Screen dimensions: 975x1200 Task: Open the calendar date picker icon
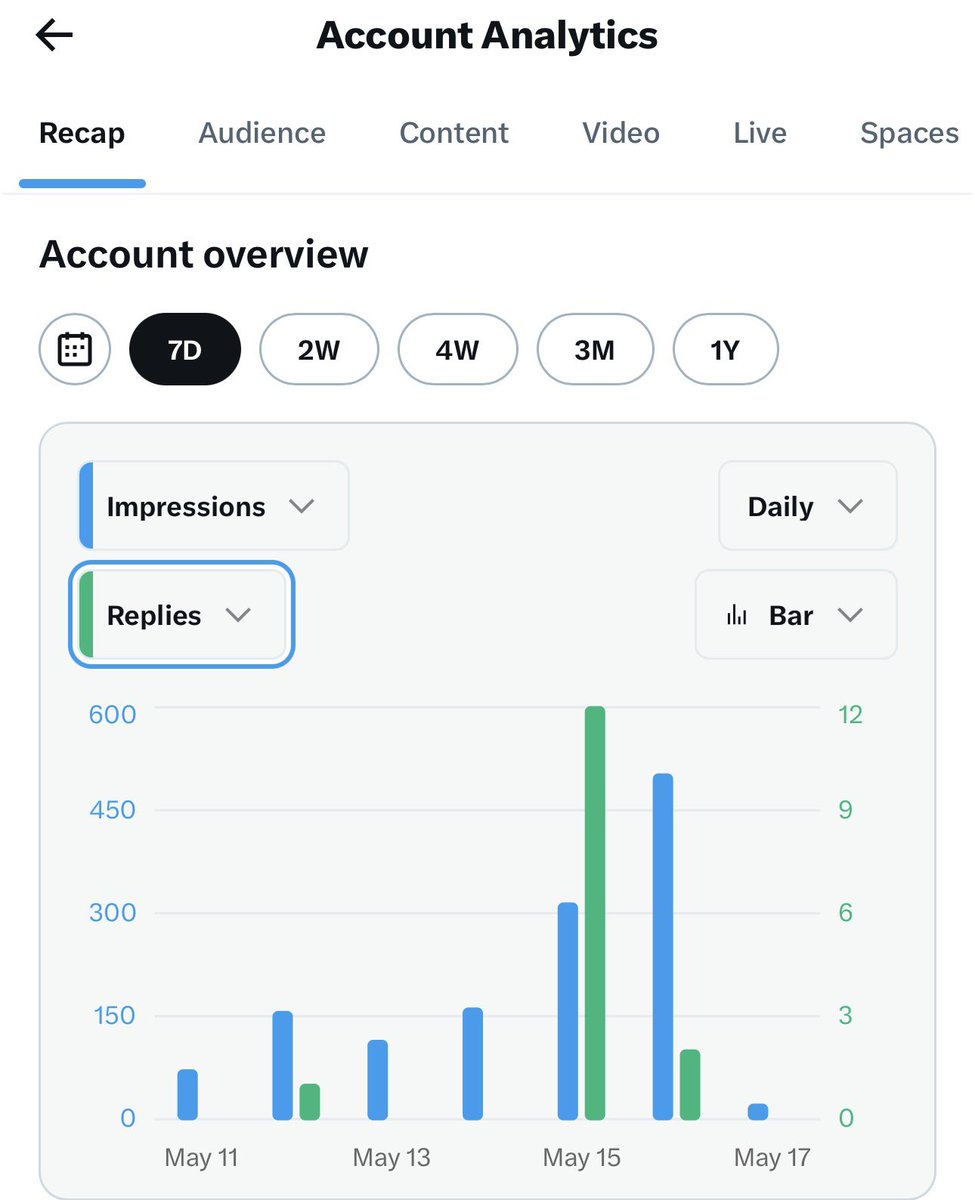tap(75, 350)
